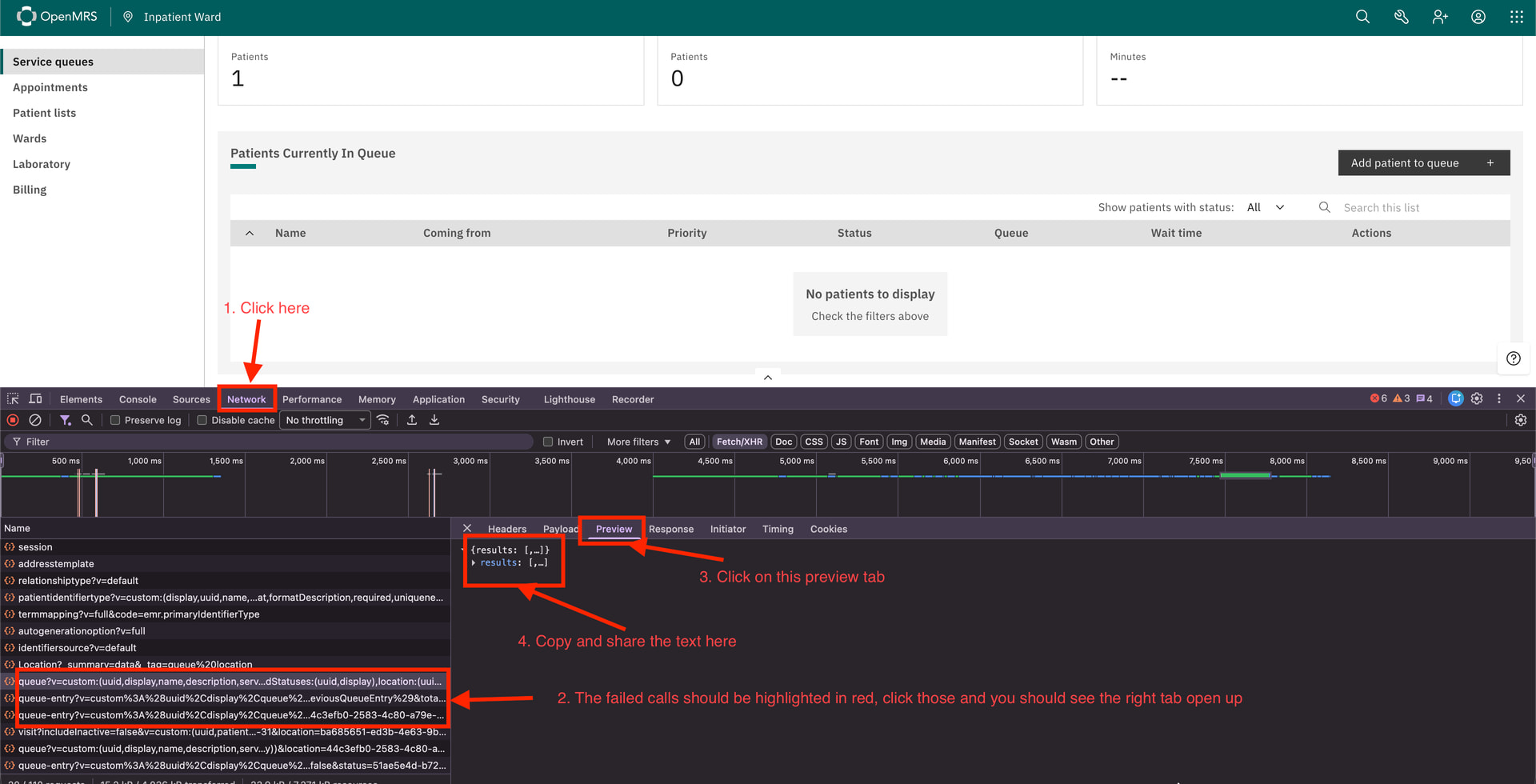Open the user account menu icon
The height and width of the screenshot is (784, 1536).
[1478, 17]
